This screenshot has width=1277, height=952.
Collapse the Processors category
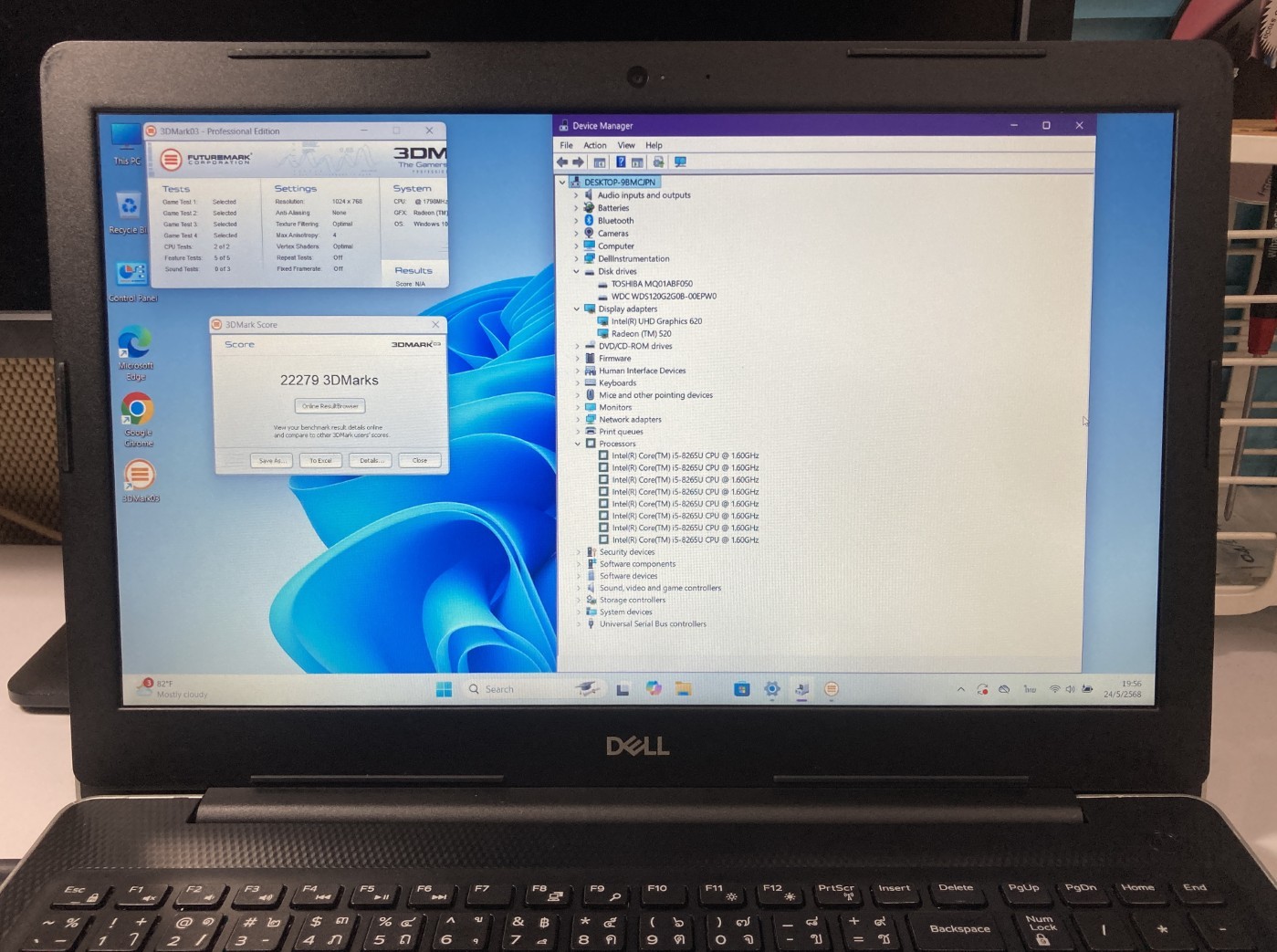coord(578,444)
